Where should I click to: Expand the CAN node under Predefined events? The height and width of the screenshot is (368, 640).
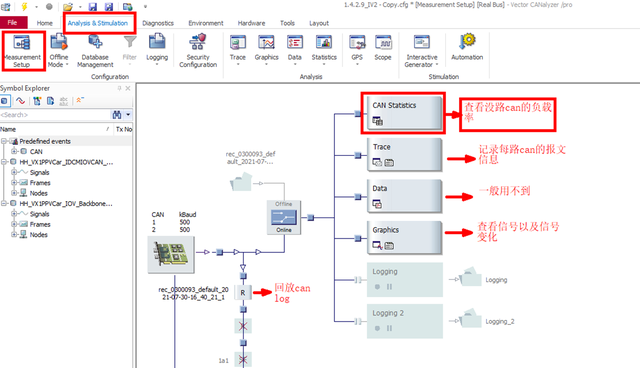(x=14, y=151)
